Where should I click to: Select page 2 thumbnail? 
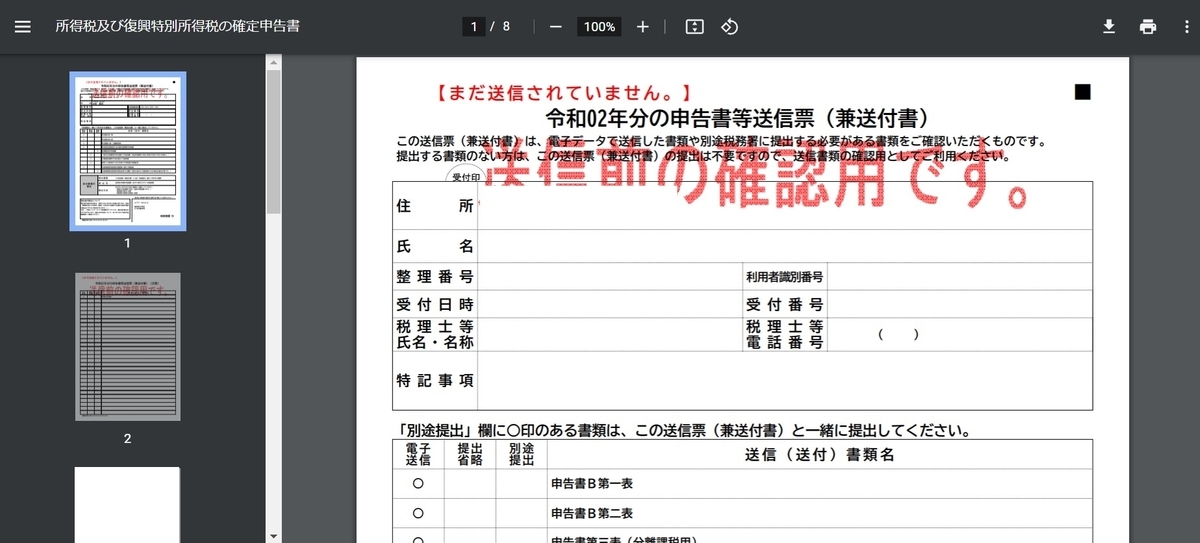[x=127, y=346]
